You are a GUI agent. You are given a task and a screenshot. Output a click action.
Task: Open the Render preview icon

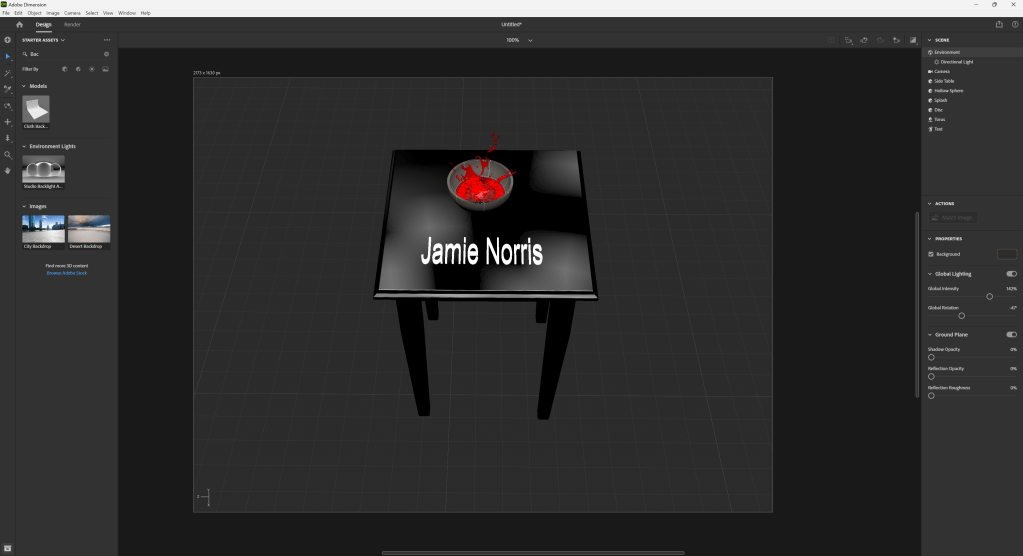pyautogui.click(x=912, y=40)
